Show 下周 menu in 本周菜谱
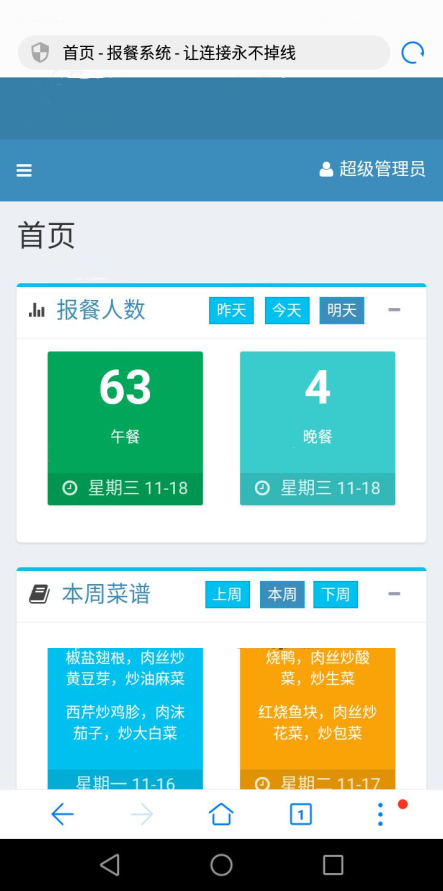This screenshot has height=891, width=443. [x=336, y=594]
